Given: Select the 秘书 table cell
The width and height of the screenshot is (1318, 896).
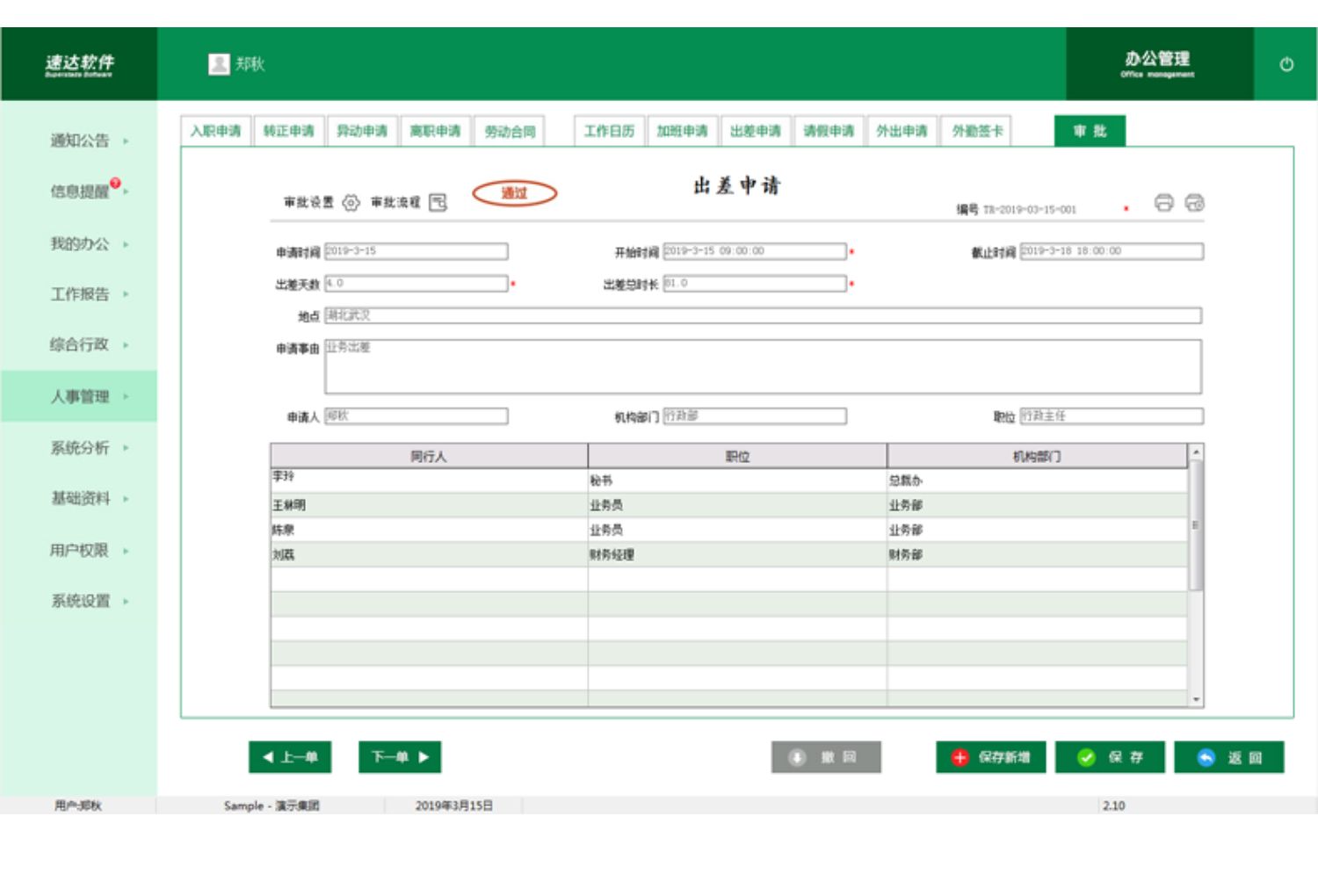Looking at the screenshot, I should [x=737, y=481].
